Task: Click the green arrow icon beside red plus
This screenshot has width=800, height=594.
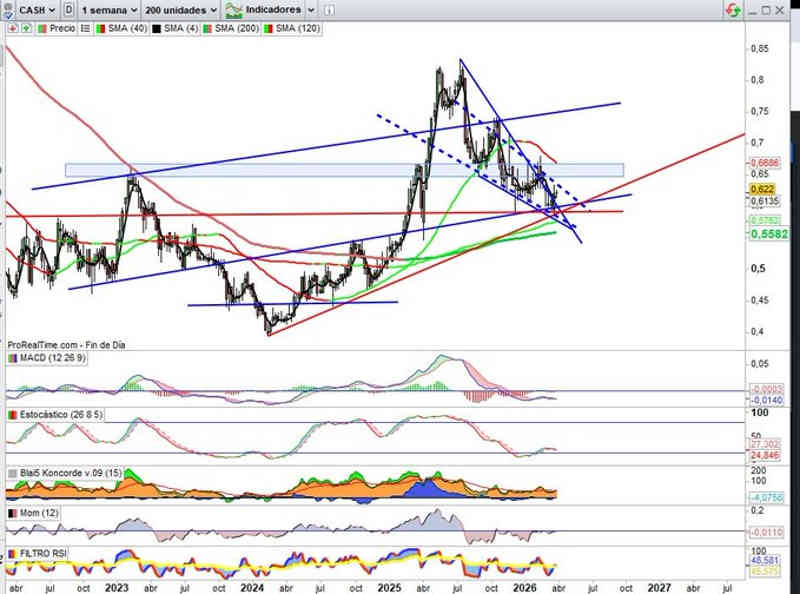Action: 26,28
